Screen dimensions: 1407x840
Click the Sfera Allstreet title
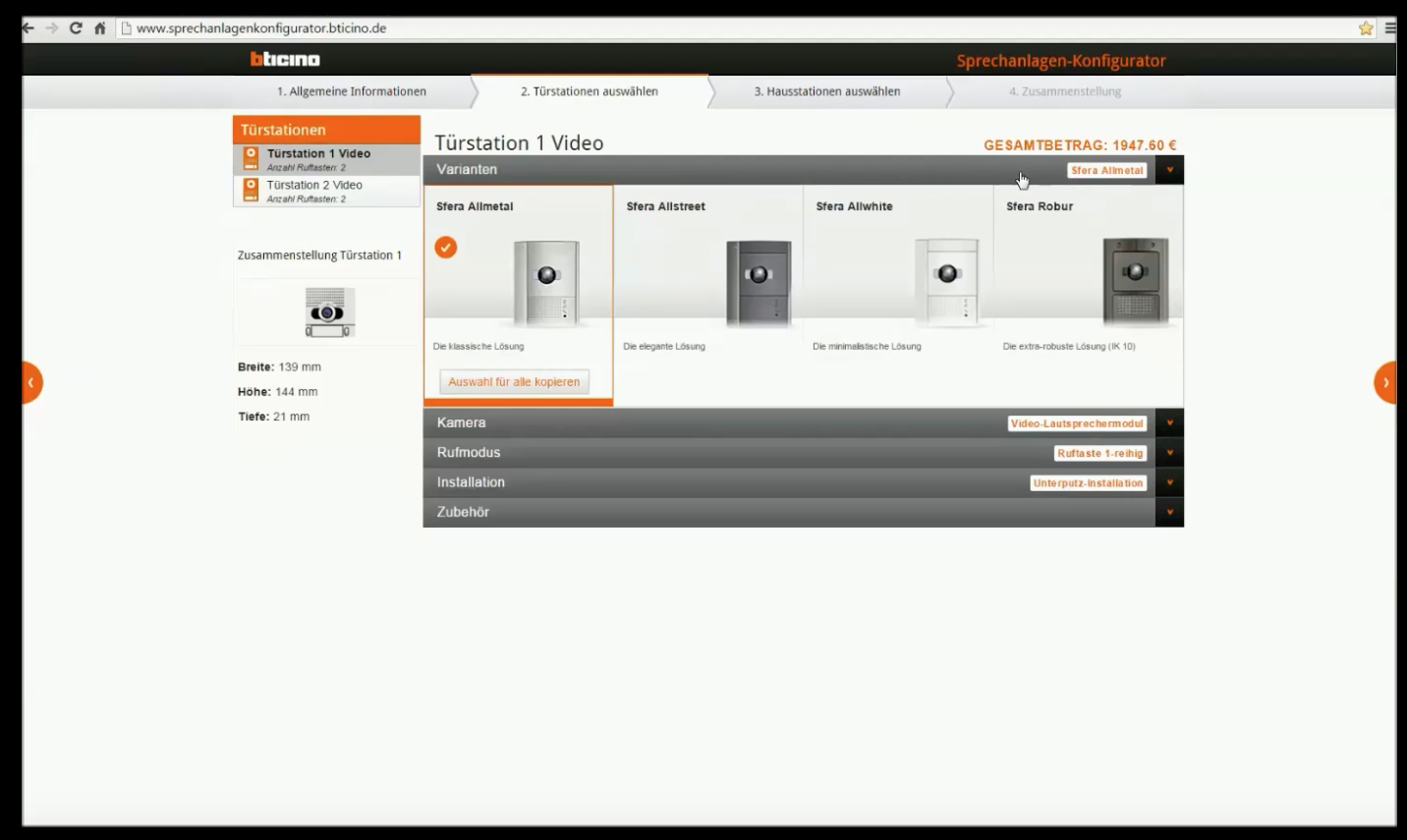666,206
